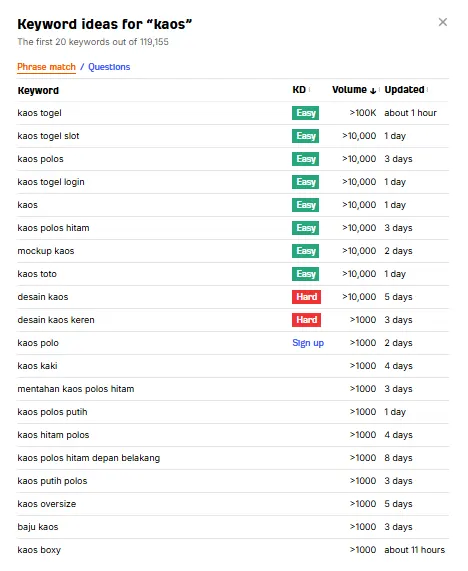The image size is (468, 571).
Task: Close the keyword ideas dialog
Action: point(443,22)
